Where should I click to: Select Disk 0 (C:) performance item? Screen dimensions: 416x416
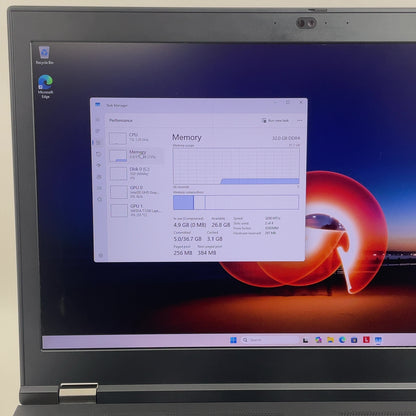click(137, 174)
